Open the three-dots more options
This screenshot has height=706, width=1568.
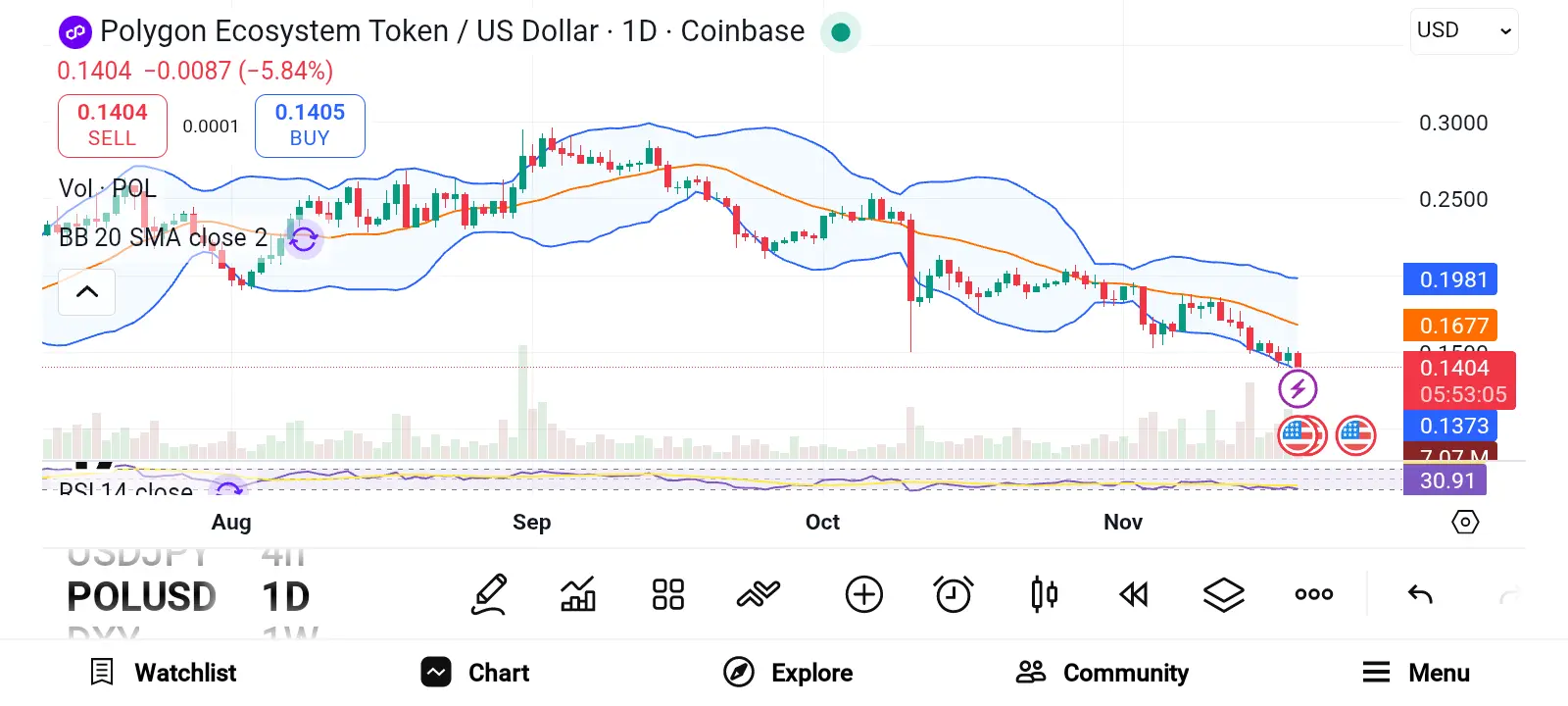[x=1313, y=594]
